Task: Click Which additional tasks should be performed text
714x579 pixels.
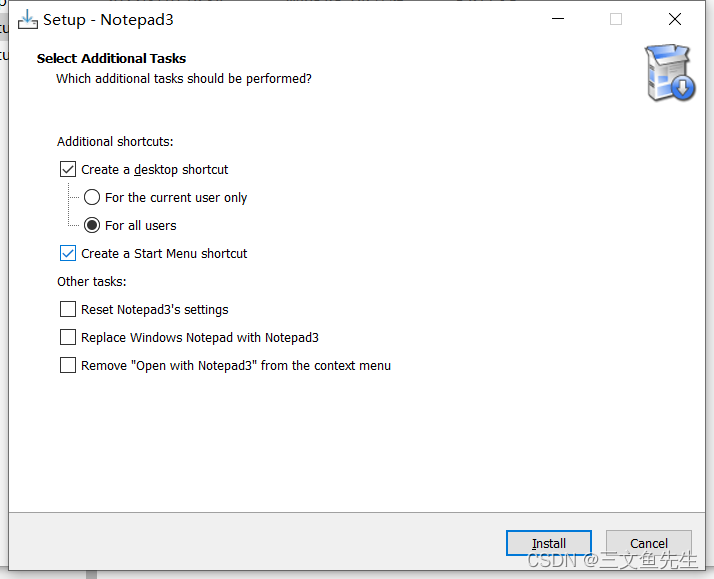Action: [184, 79]
